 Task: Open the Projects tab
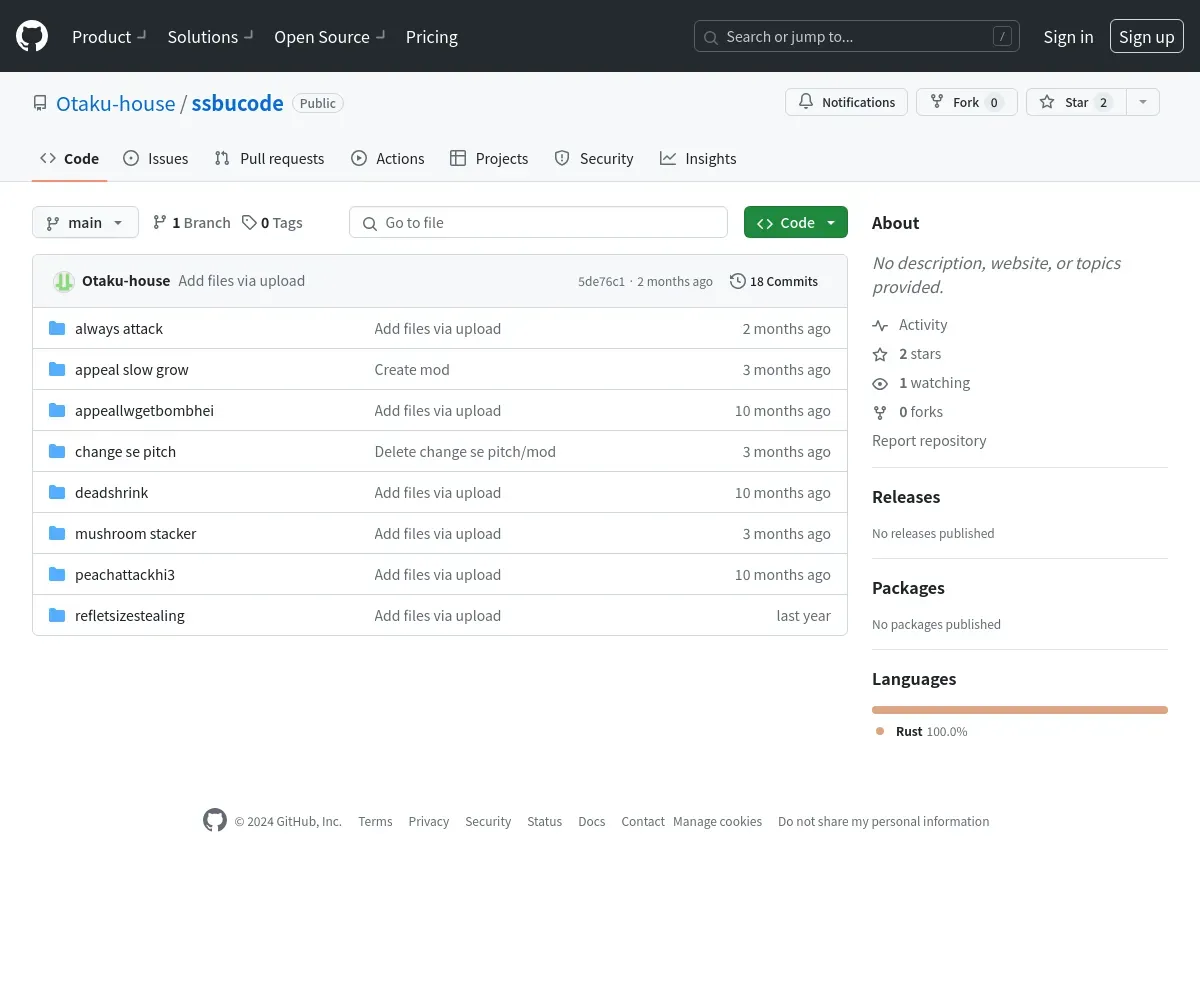489,158
